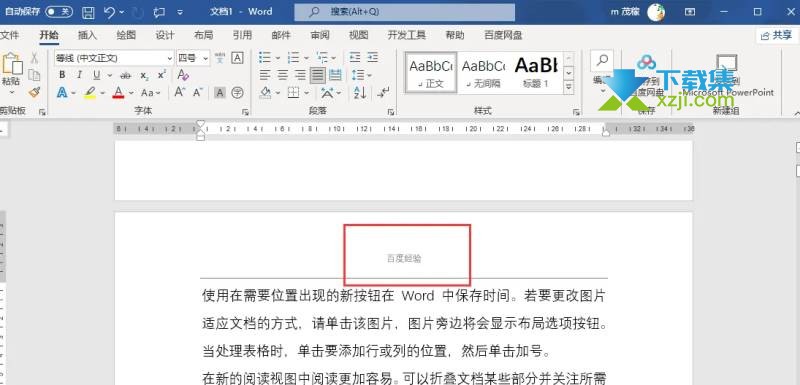
Task: Open line spacing dropdown
Action: pyautogui.click(x=361, y=75)
